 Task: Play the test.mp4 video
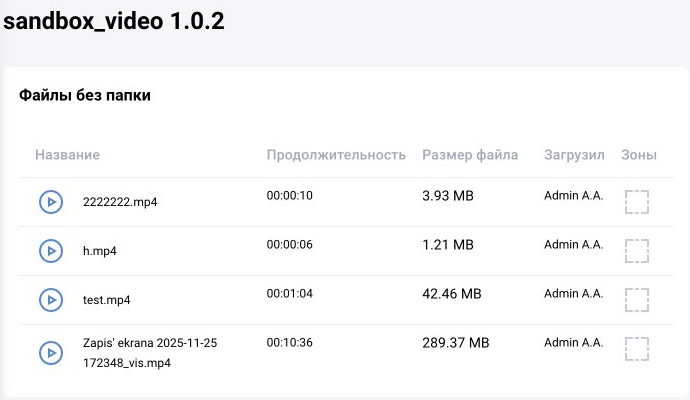click(x=51, y=300)
